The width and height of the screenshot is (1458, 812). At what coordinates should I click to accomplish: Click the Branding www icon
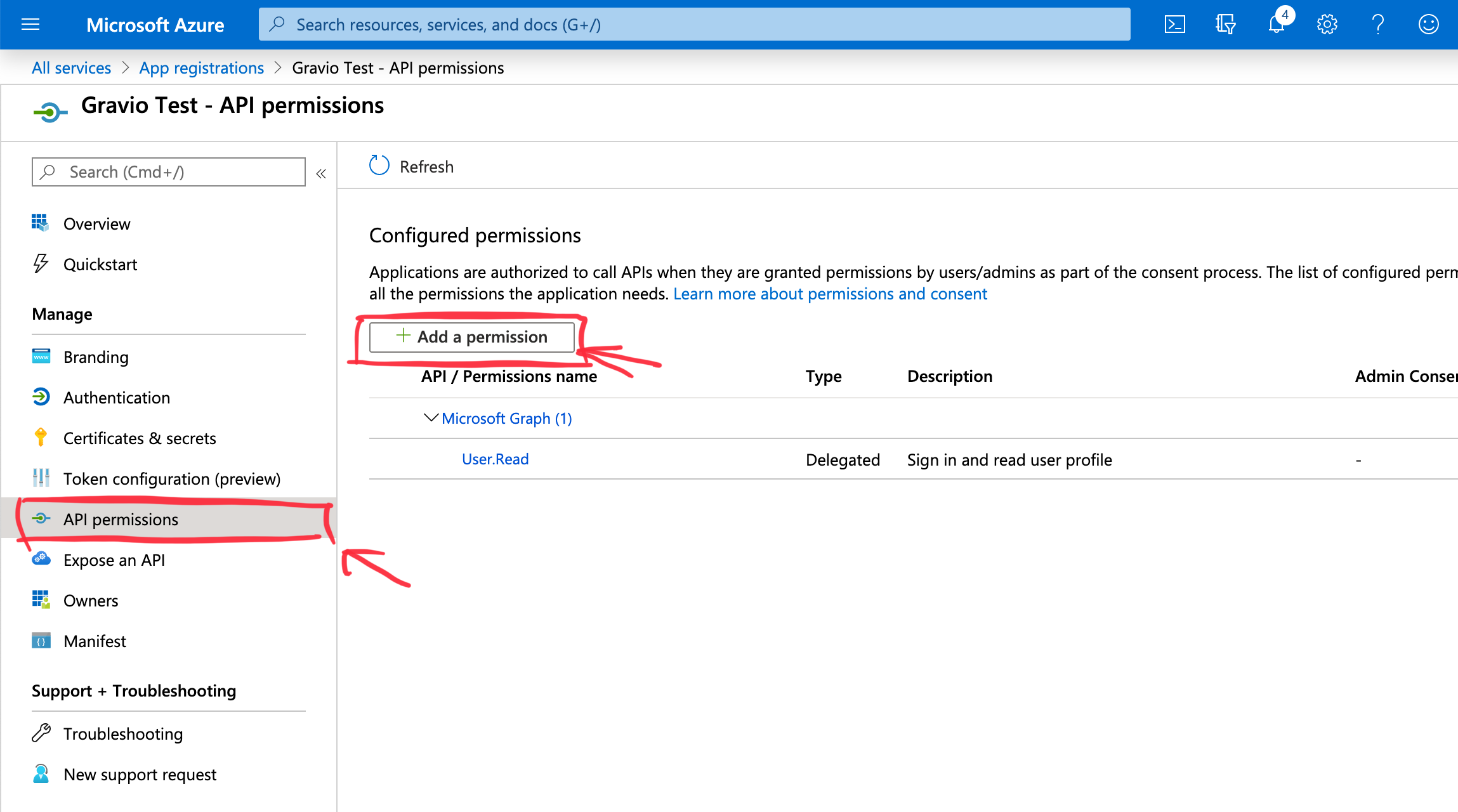41,356
